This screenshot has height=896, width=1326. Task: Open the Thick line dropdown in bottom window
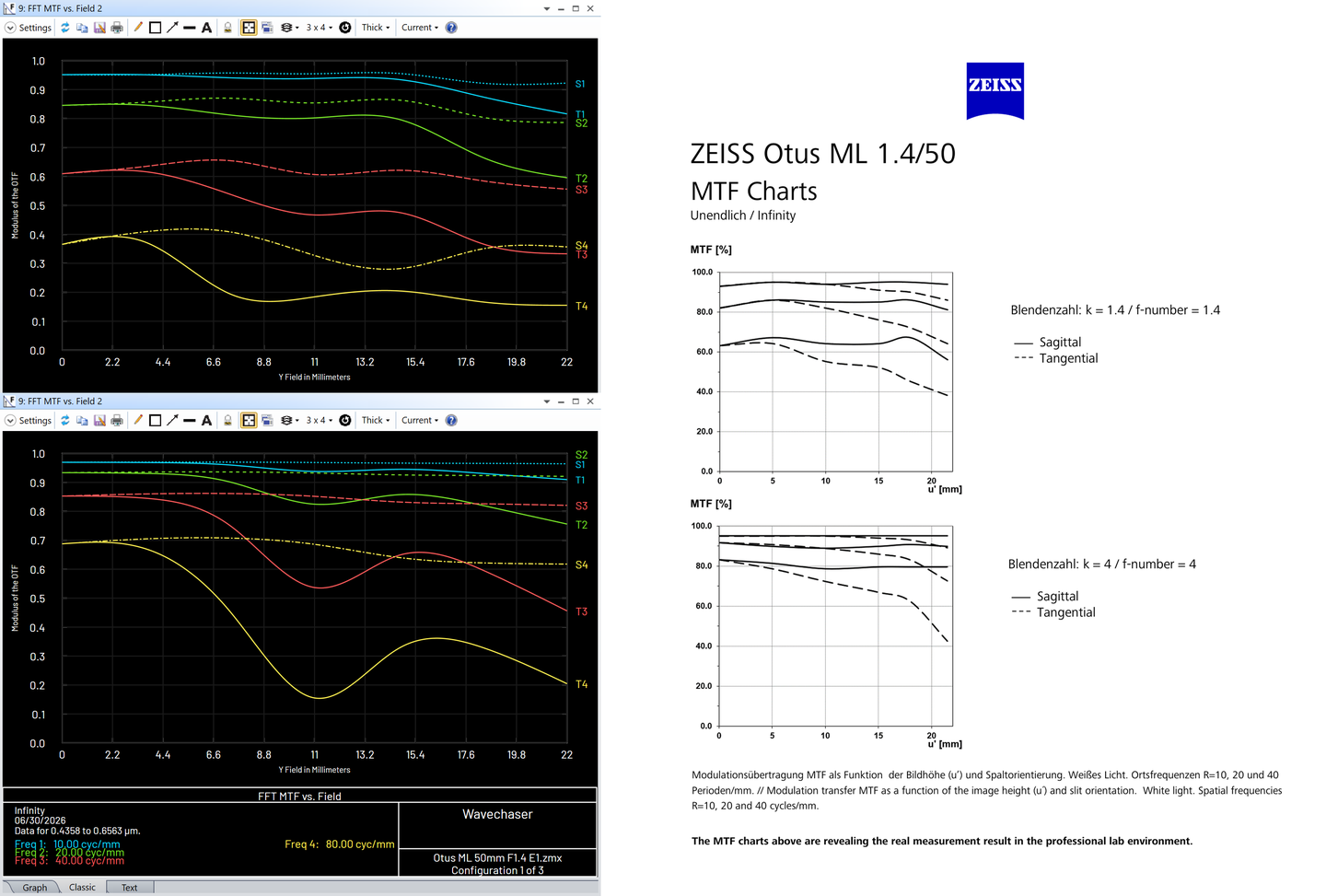[x=376, y=421]
